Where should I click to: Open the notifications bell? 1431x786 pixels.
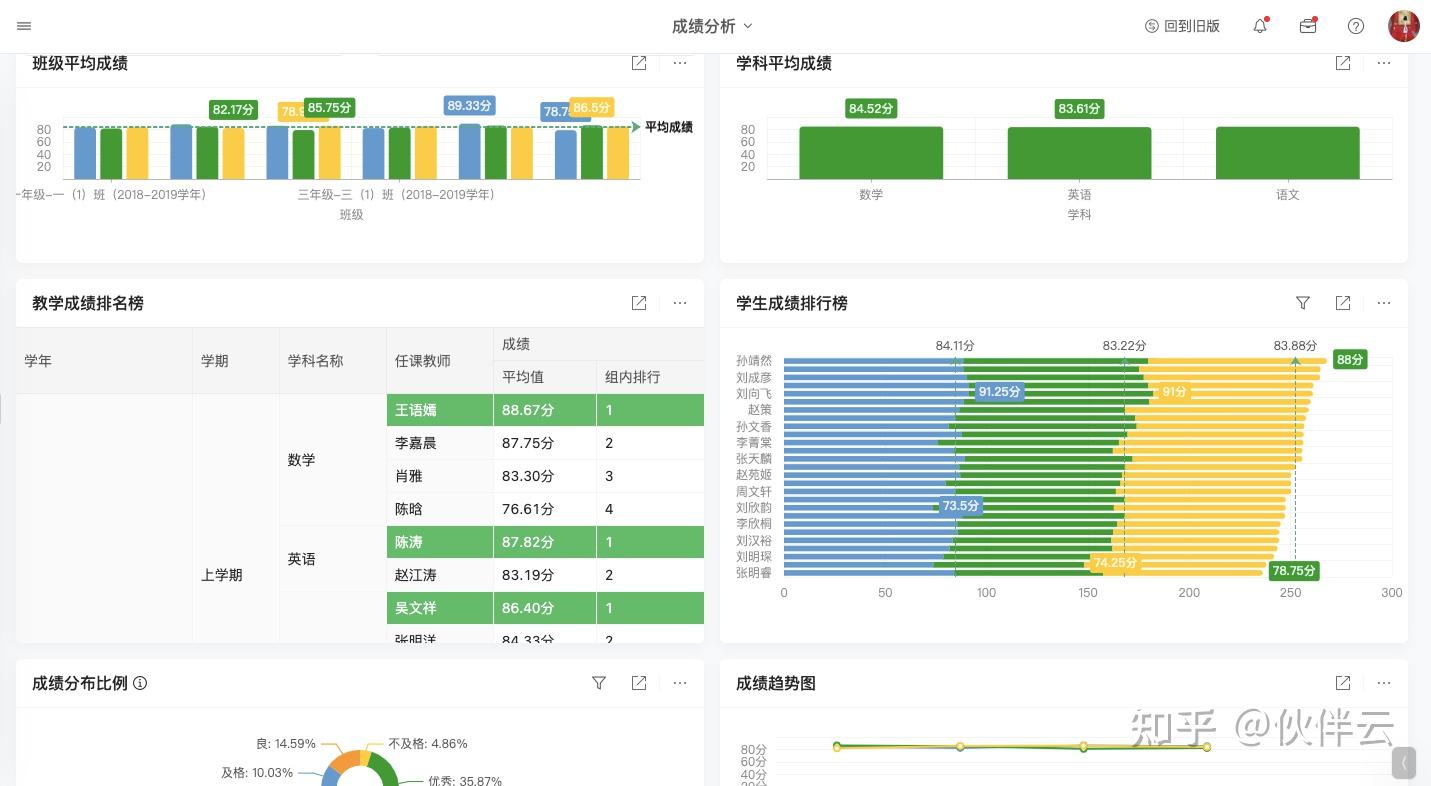pyautogui.click(x=1260, y=26)
